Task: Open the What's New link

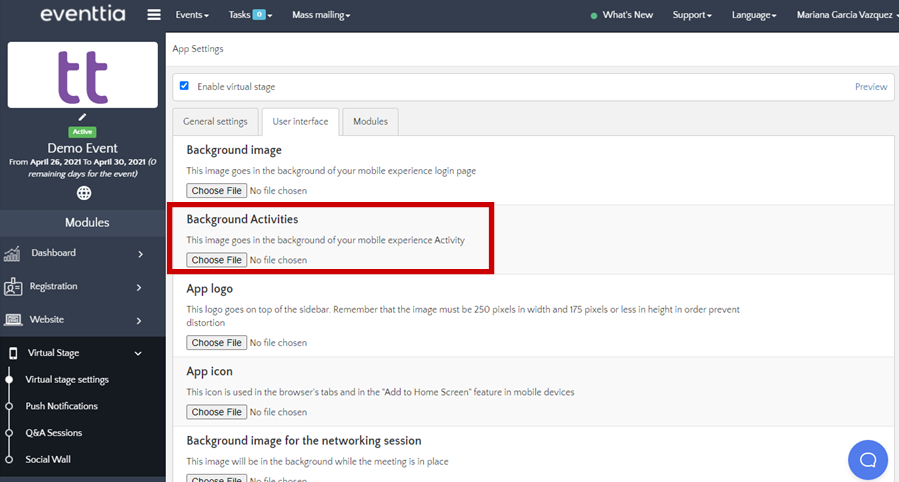Action: click(627, 15)
